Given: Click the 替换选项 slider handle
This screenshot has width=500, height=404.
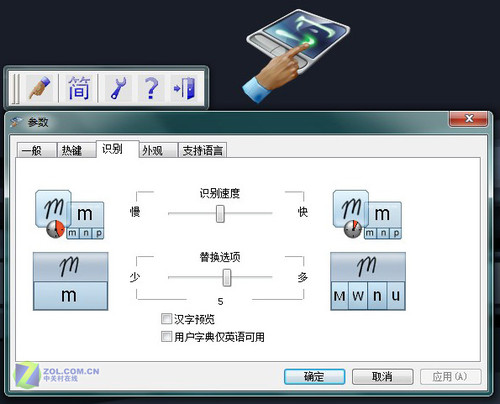Looking at the screenshot, I should coord(227,278).
